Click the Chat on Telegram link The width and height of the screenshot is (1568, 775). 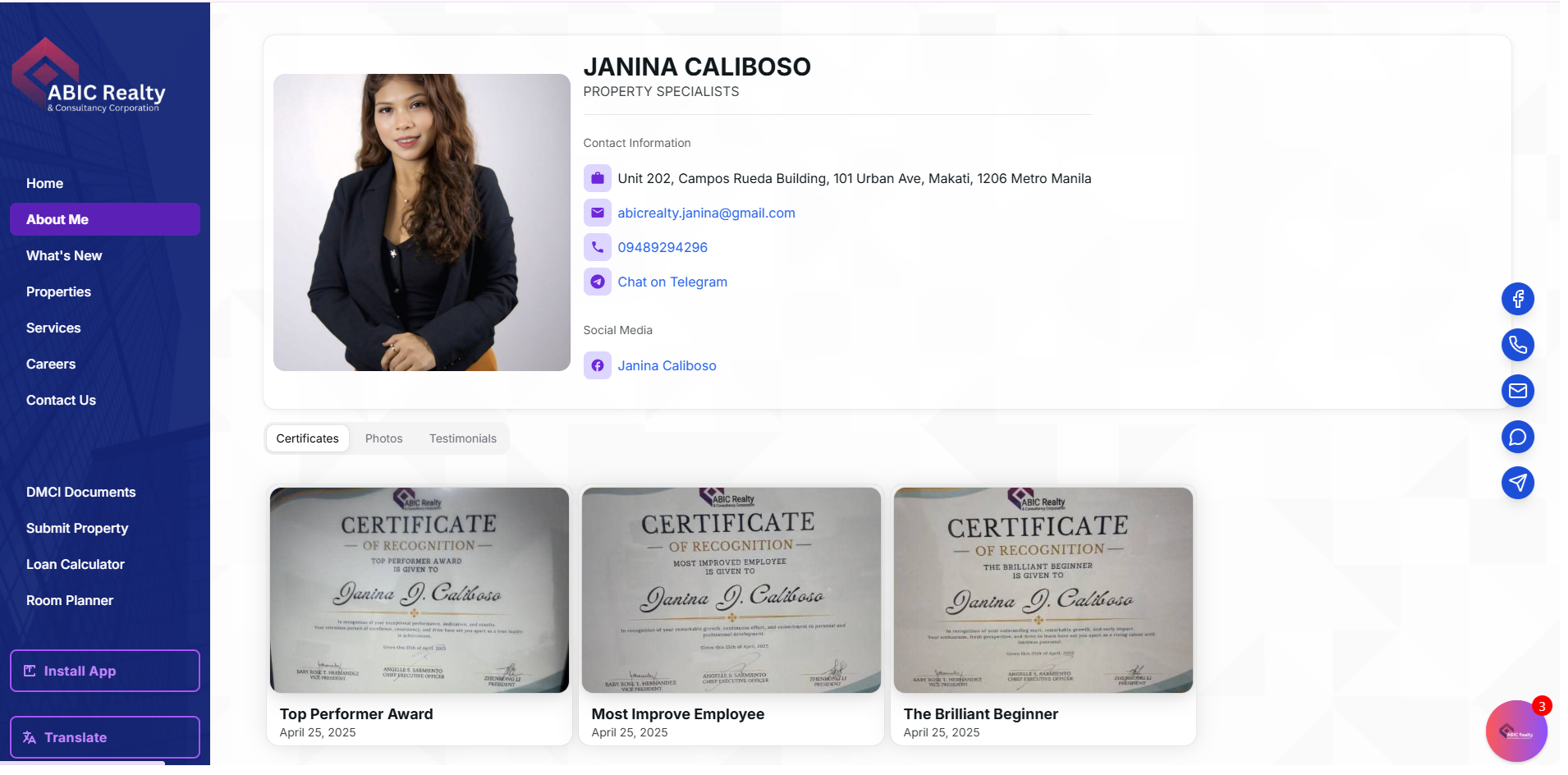672,282
